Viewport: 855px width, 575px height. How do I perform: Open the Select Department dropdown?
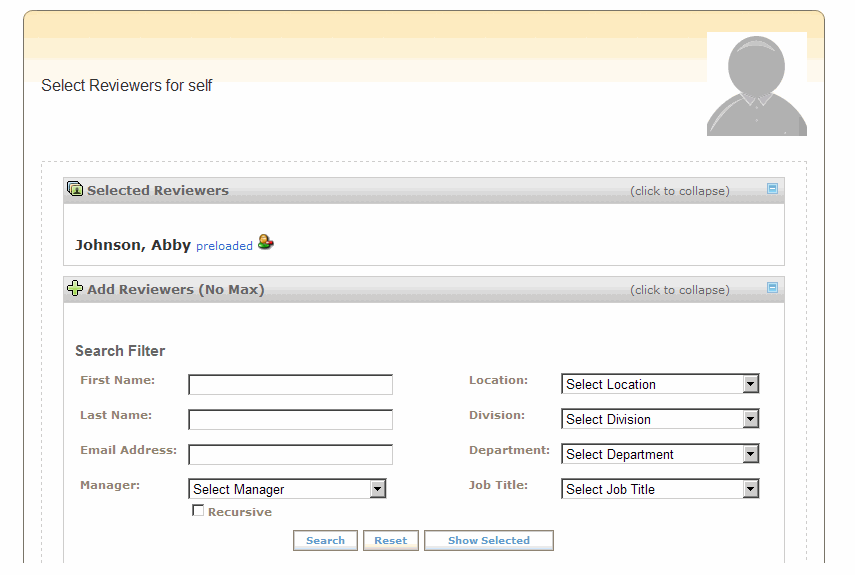pyautogui.click(x=660, y=453)
